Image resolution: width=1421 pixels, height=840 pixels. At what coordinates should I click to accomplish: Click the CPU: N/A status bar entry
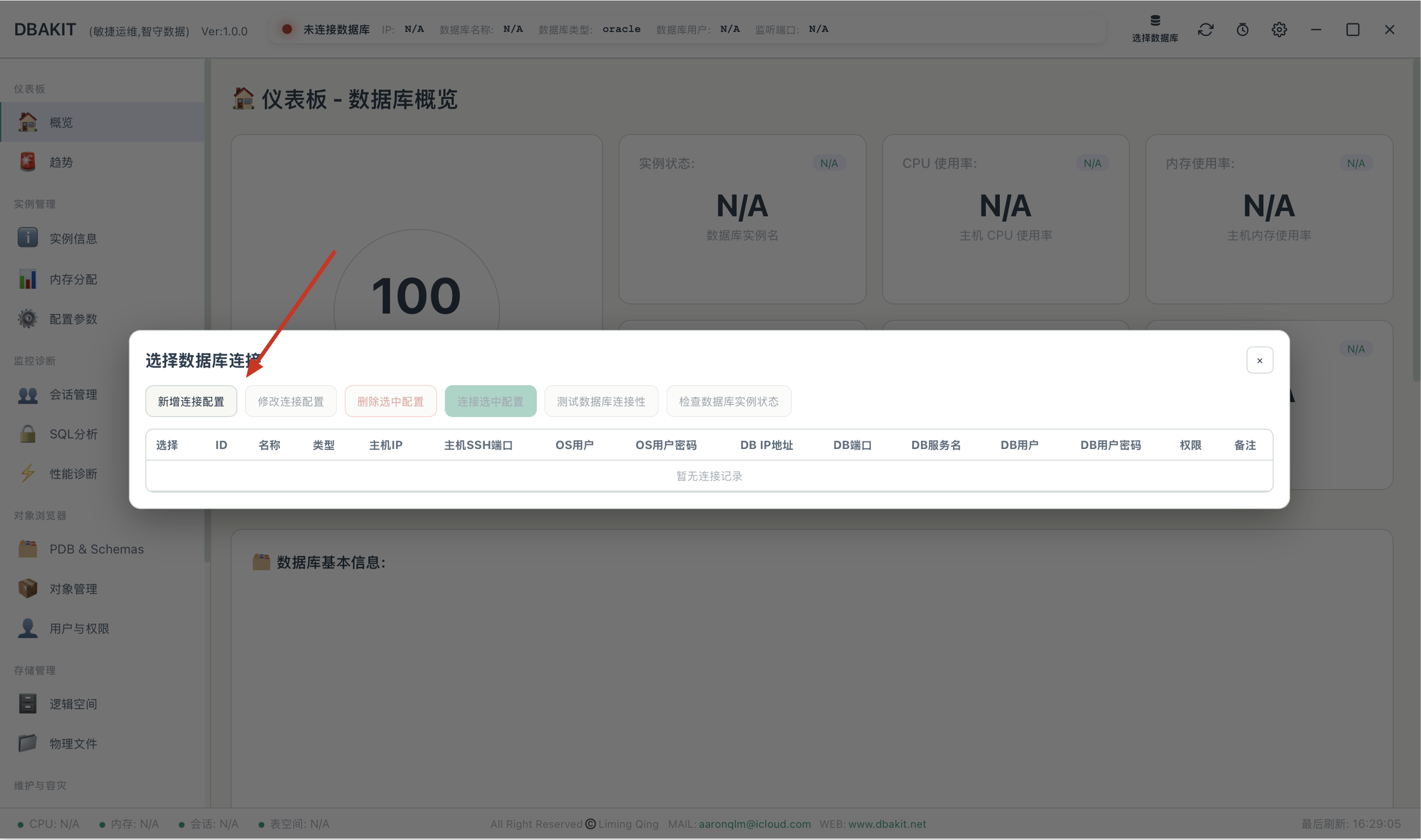(x=49, y=824)
